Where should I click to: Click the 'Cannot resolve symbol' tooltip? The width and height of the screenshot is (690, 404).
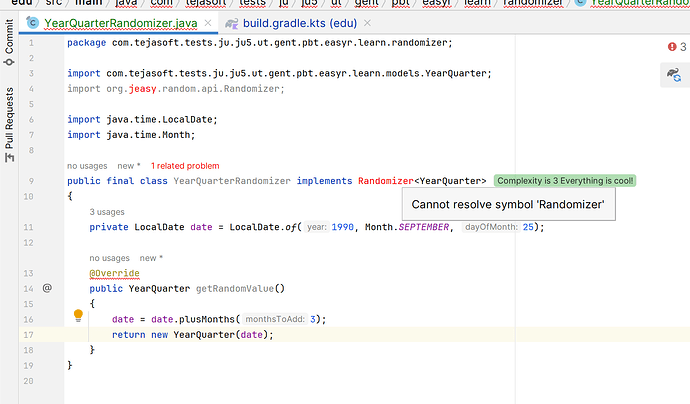coord(508,204)
